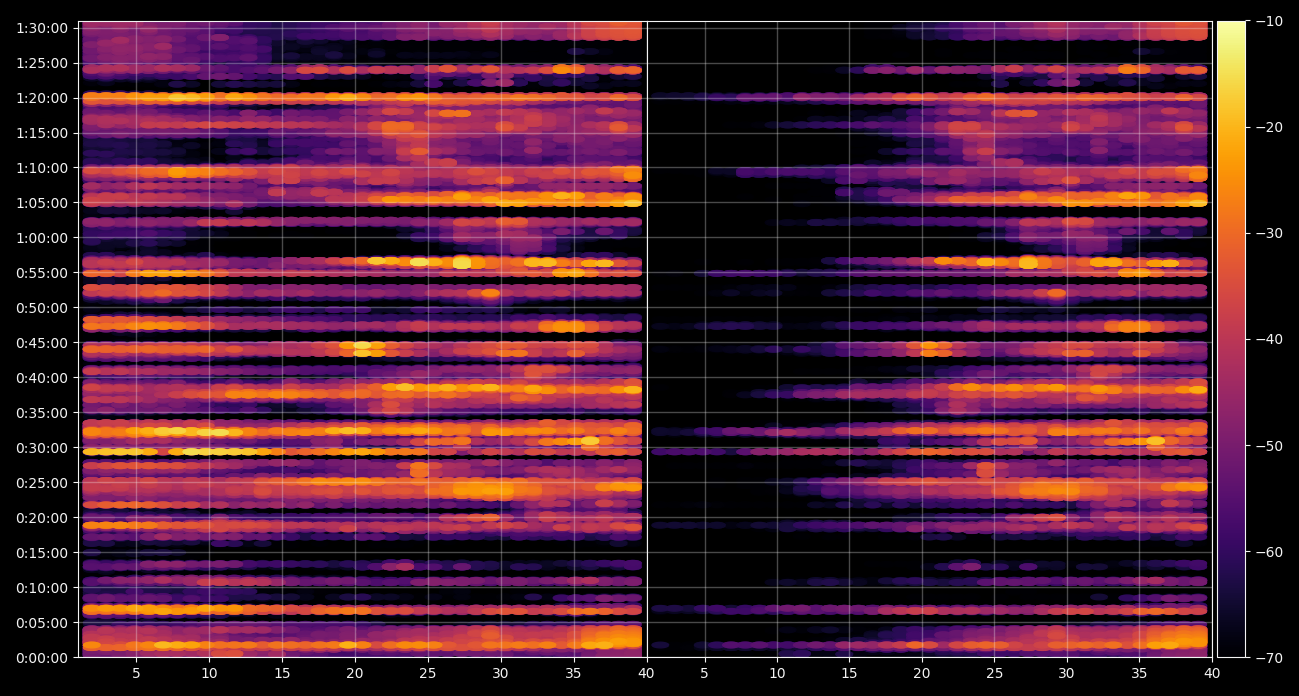Click the 1:20:00 time axis label
The width and height of the screenshot is (1299, 696).
(x=42, y=98)
